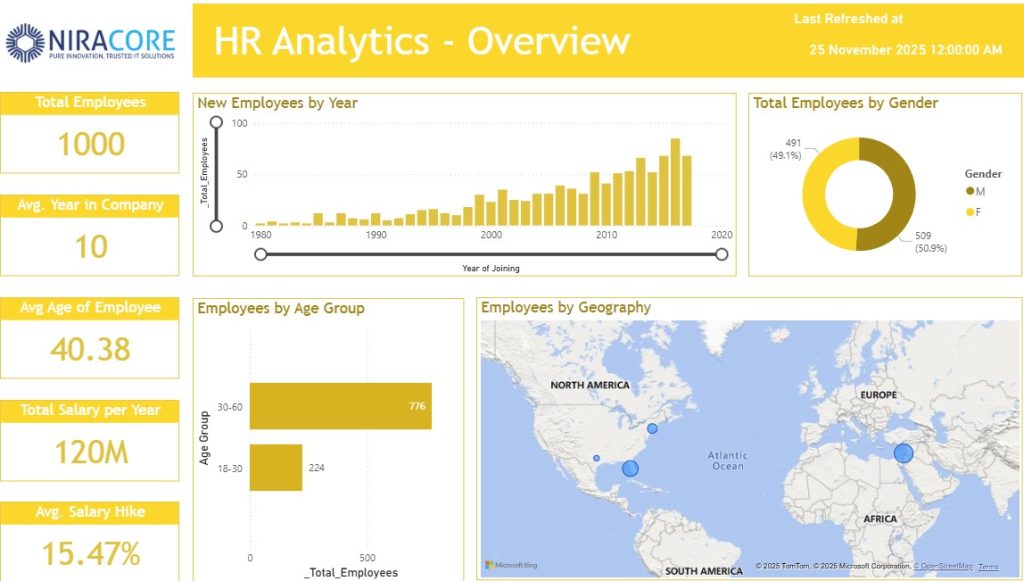The image size is (1024, 581).
Task: Click the right handle of Year of Joining slider
Action: [722, 255]
